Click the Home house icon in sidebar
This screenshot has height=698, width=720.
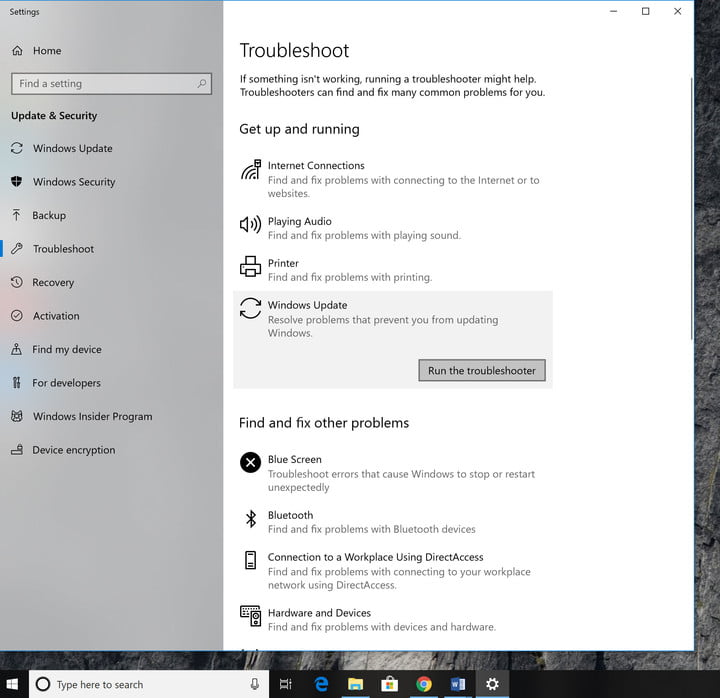17,51
